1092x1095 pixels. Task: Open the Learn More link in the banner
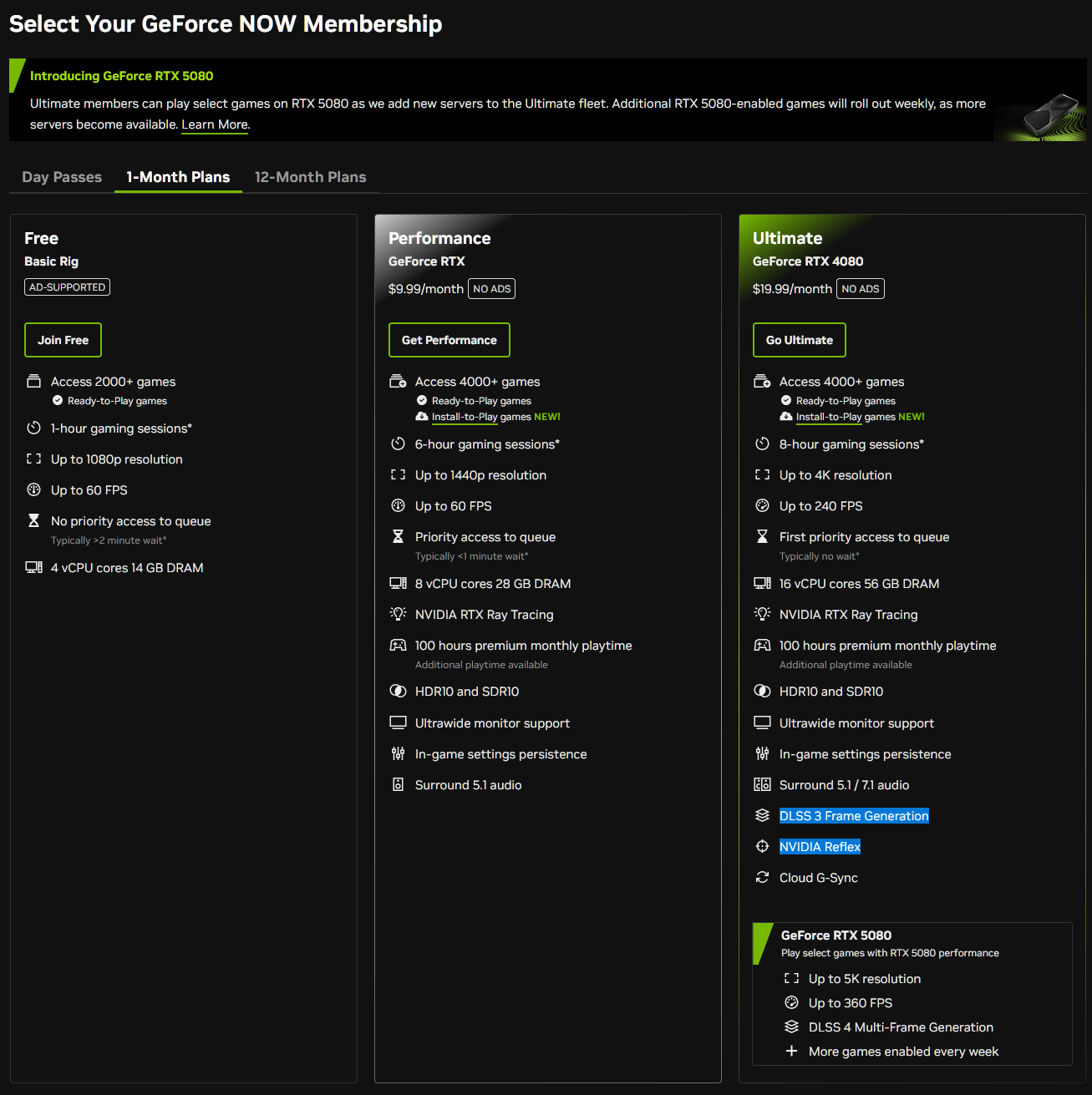click(x=215, y=124)
